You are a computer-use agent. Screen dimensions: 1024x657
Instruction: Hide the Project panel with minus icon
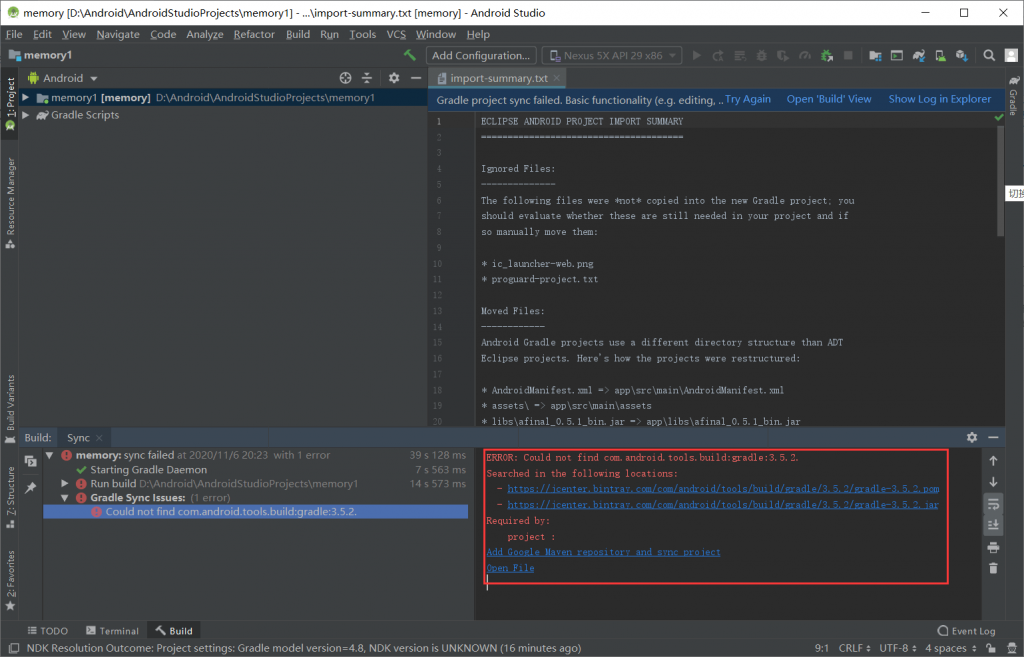coord(415,78)
